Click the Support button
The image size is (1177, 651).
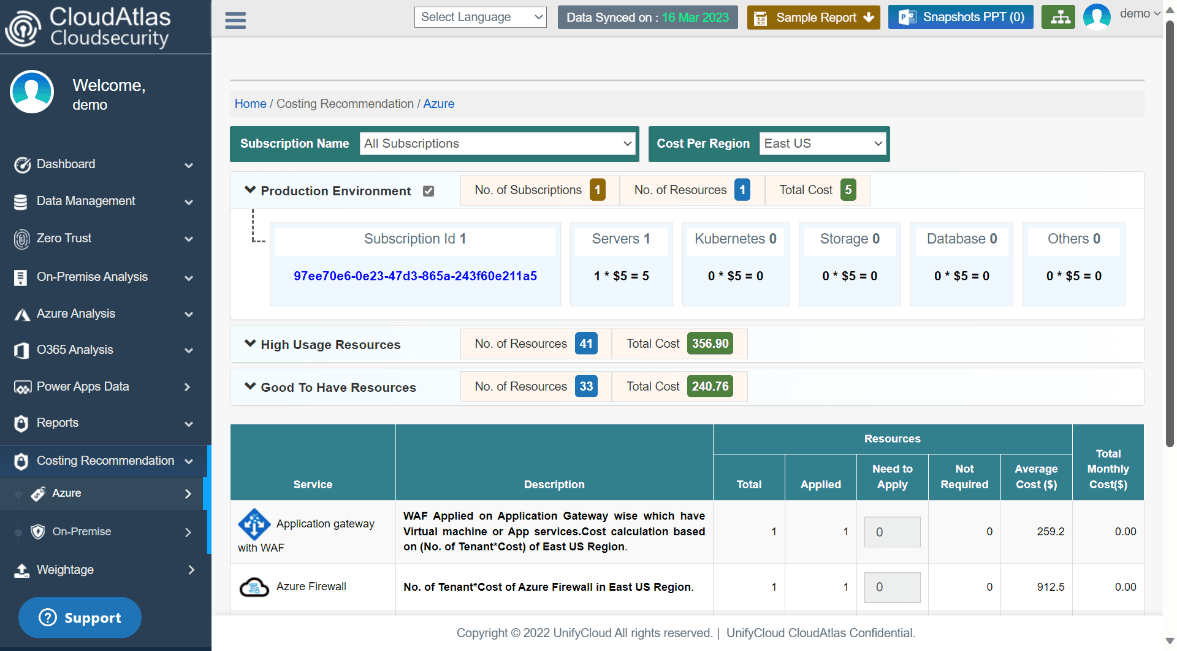[80, 617]
